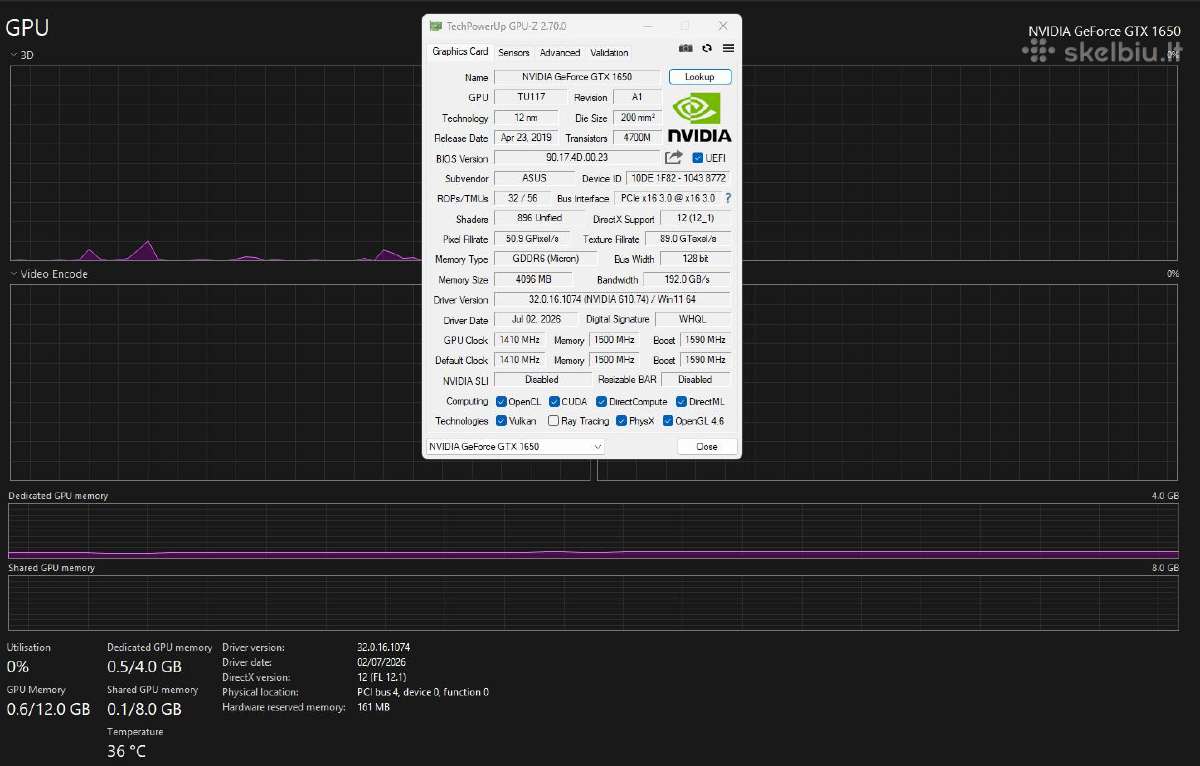Click the Resizable BAR field showing Disabled
Screen dimensions: 1200x766
point(695,380)
